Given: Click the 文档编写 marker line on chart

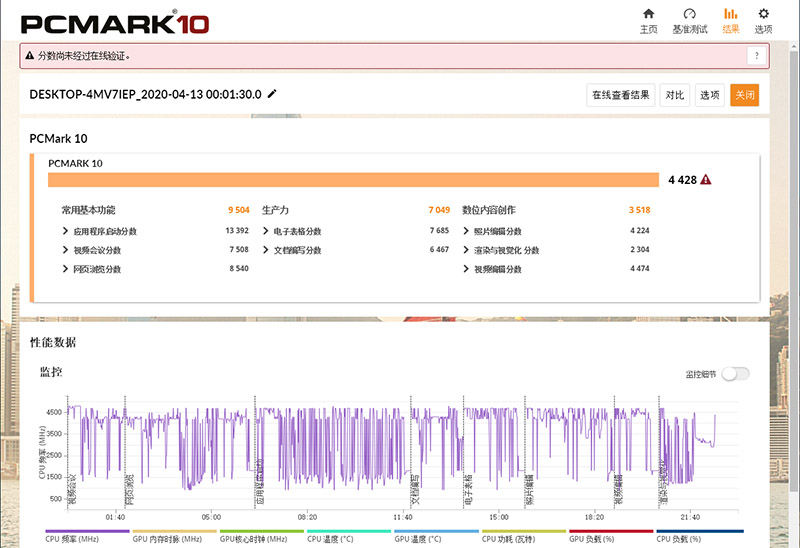Looking at the screenshot, I should point(411,452).
